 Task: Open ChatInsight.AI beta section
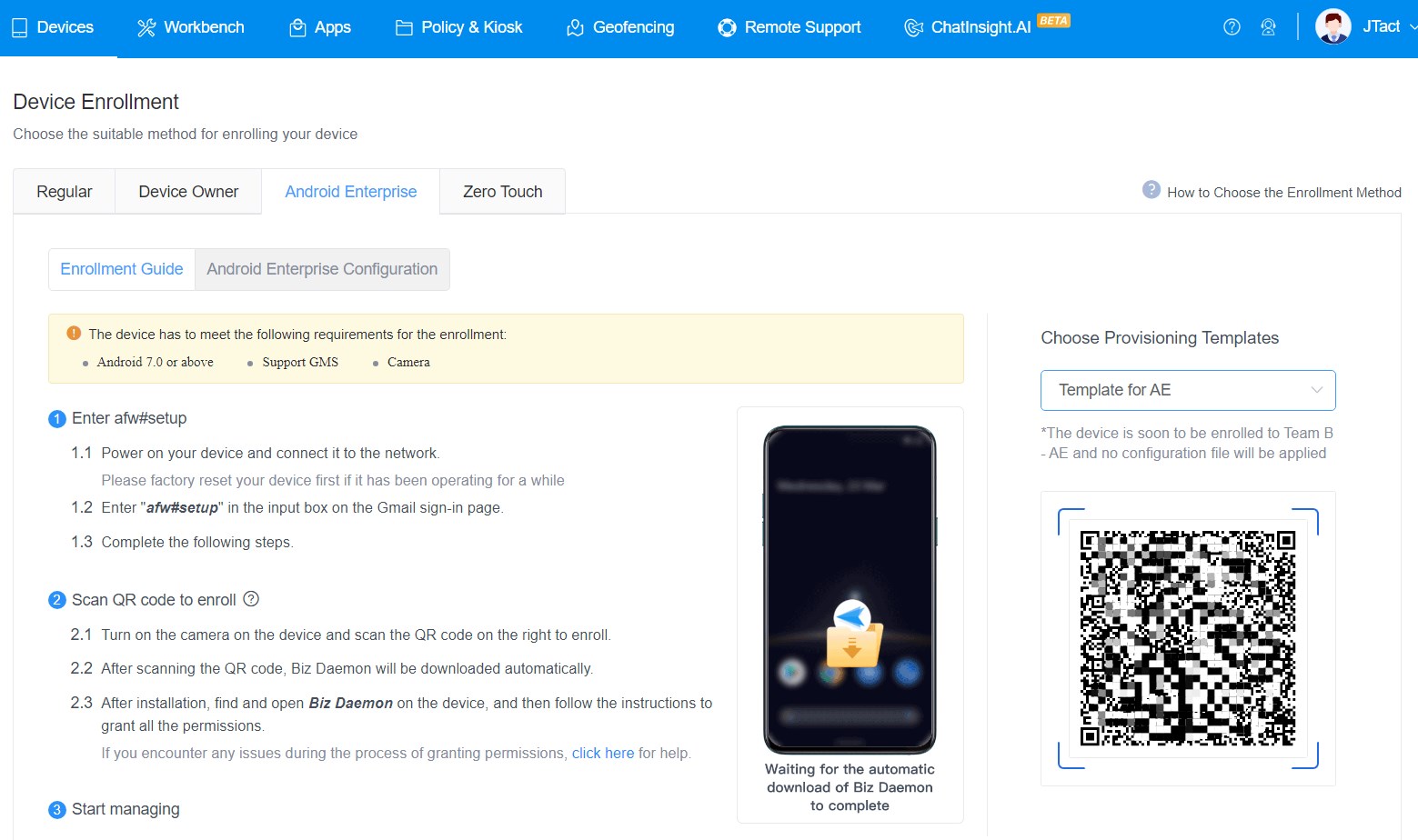[x=987, y=27]
